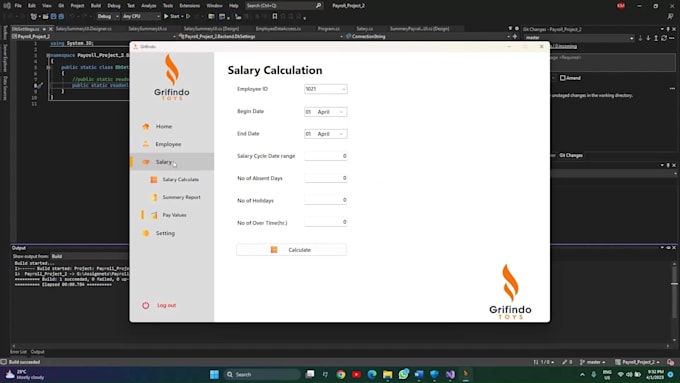Screen dimensions: 680x383
Task: Open the Pay Values section
Action: tap(174, 215)
